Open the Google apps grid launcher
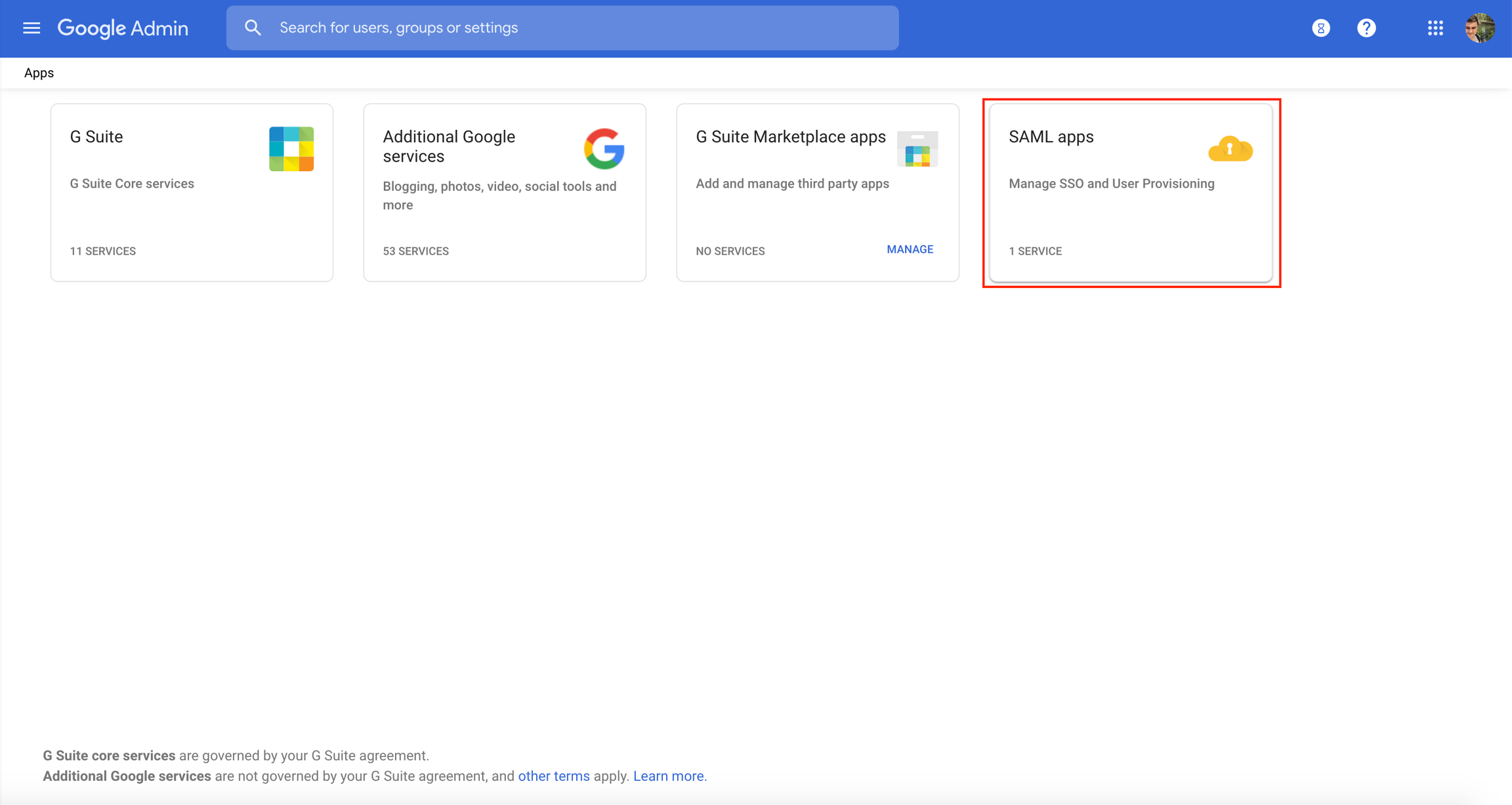 [x=1435, y=28]
